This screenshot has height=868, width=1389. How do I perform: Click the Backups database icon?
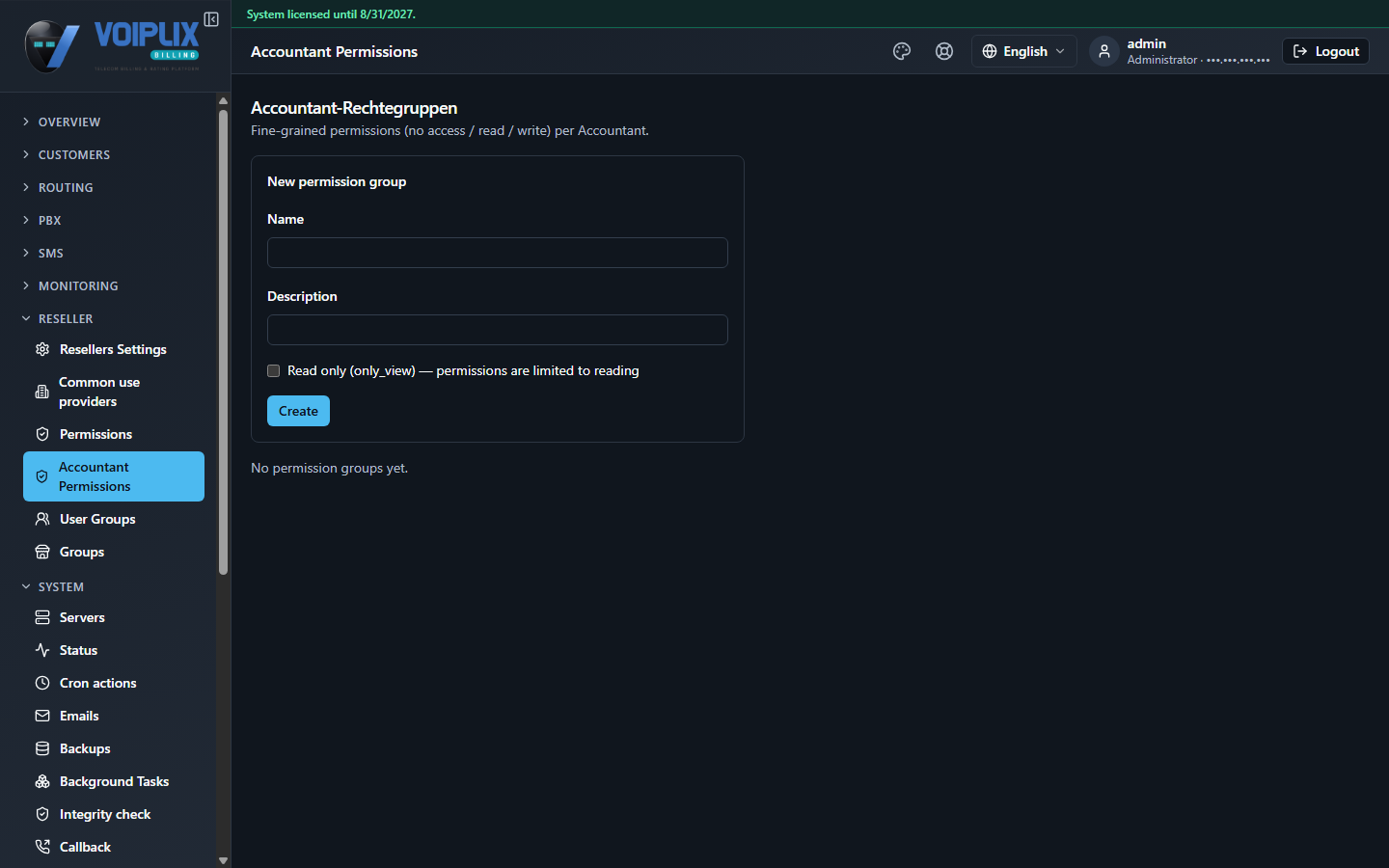(x=42, y=748)
